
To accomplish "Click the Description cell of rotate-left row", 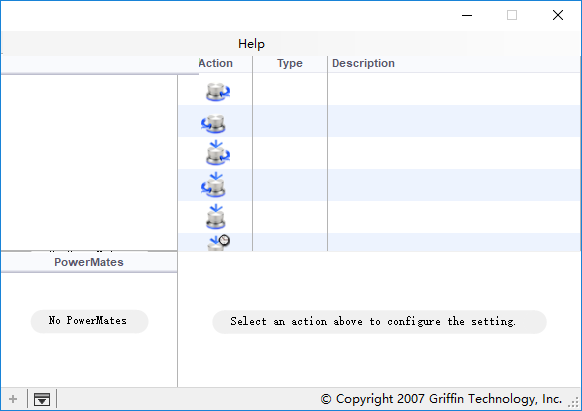I will tap(454, 121).
